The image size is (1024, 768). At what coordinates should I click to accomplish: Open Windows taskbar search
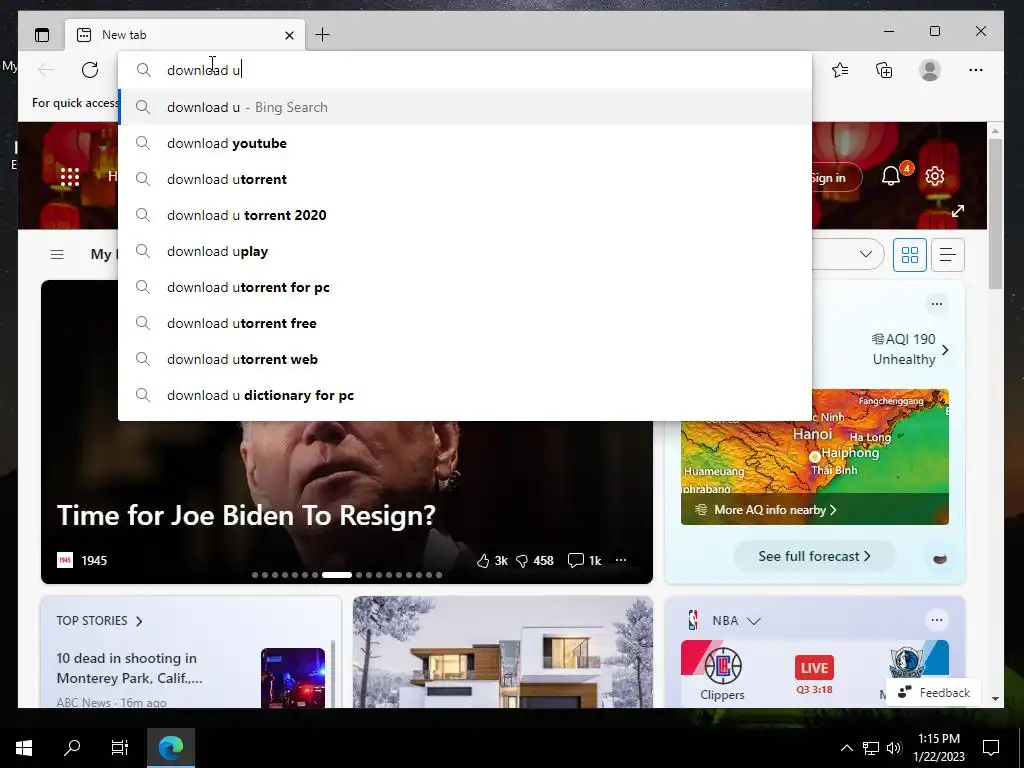click(72, 747)
